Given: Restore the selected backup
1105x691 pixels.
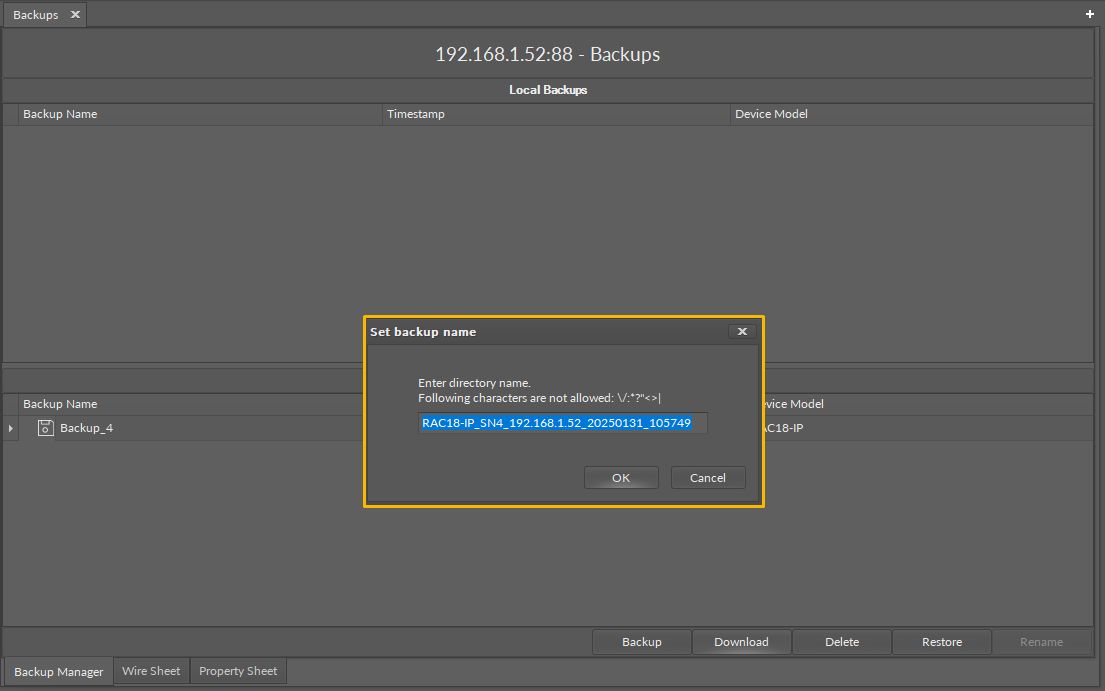Looking at the screenshot, I should (941, 642).
